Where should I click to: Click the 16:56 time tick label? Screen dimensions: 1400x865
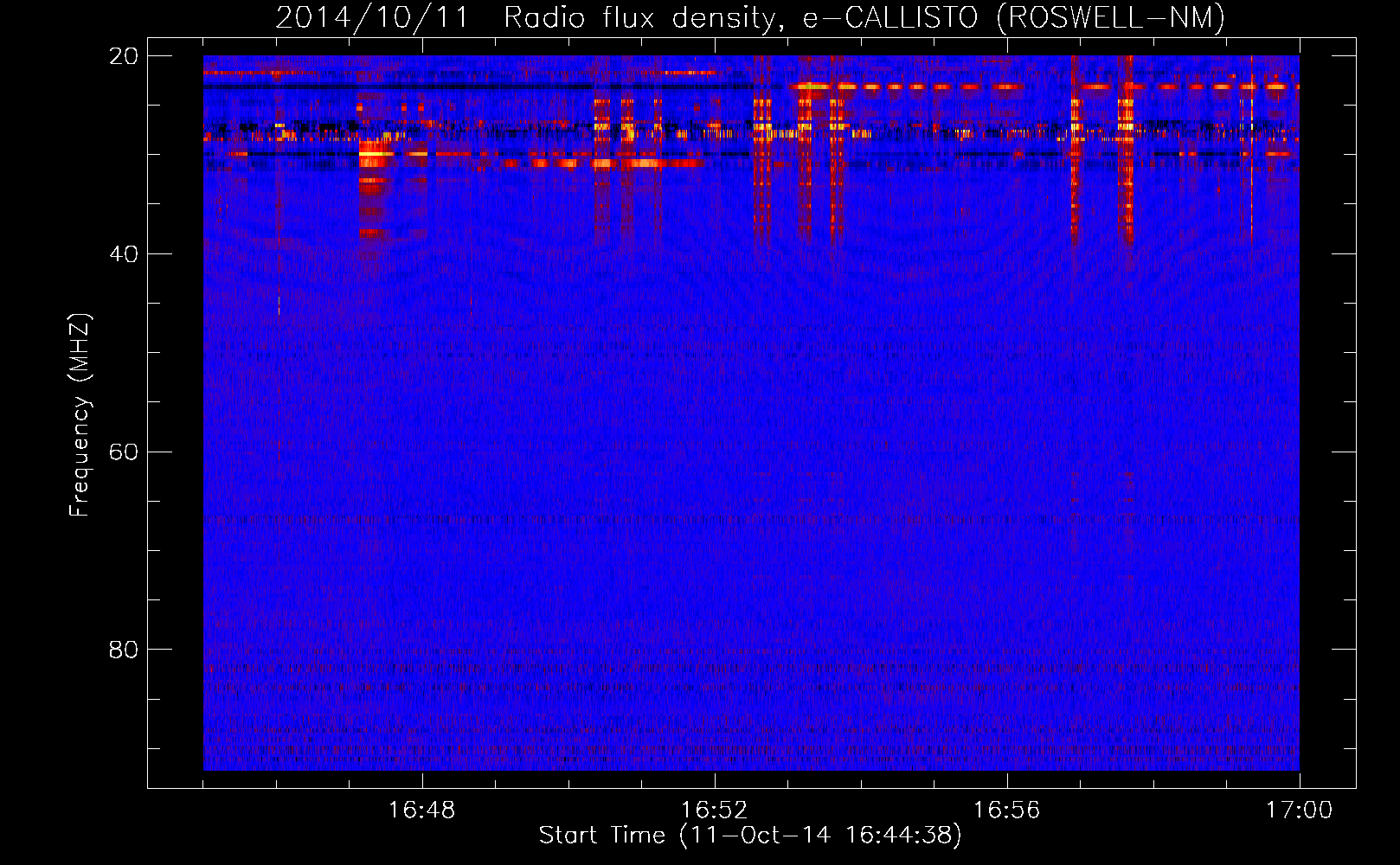click(x=1006, y=811)
